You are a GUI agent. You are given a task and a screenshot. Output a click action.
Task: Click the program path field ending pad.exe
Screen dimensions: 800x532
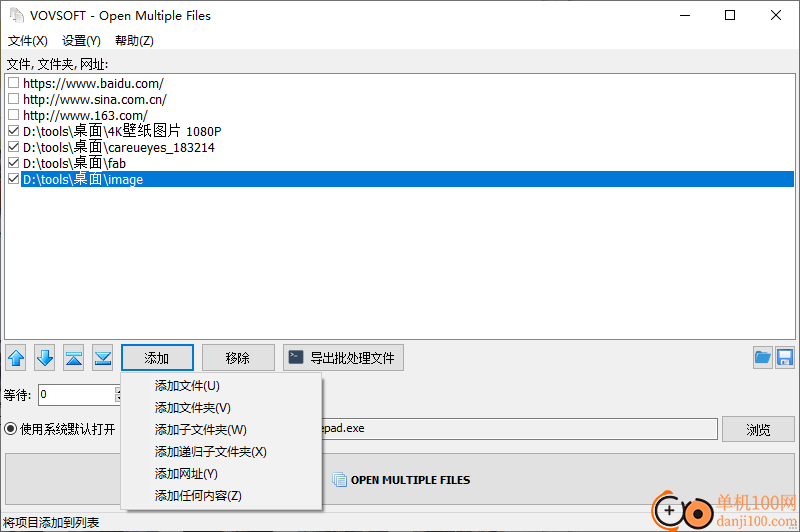tap(519, 428)
